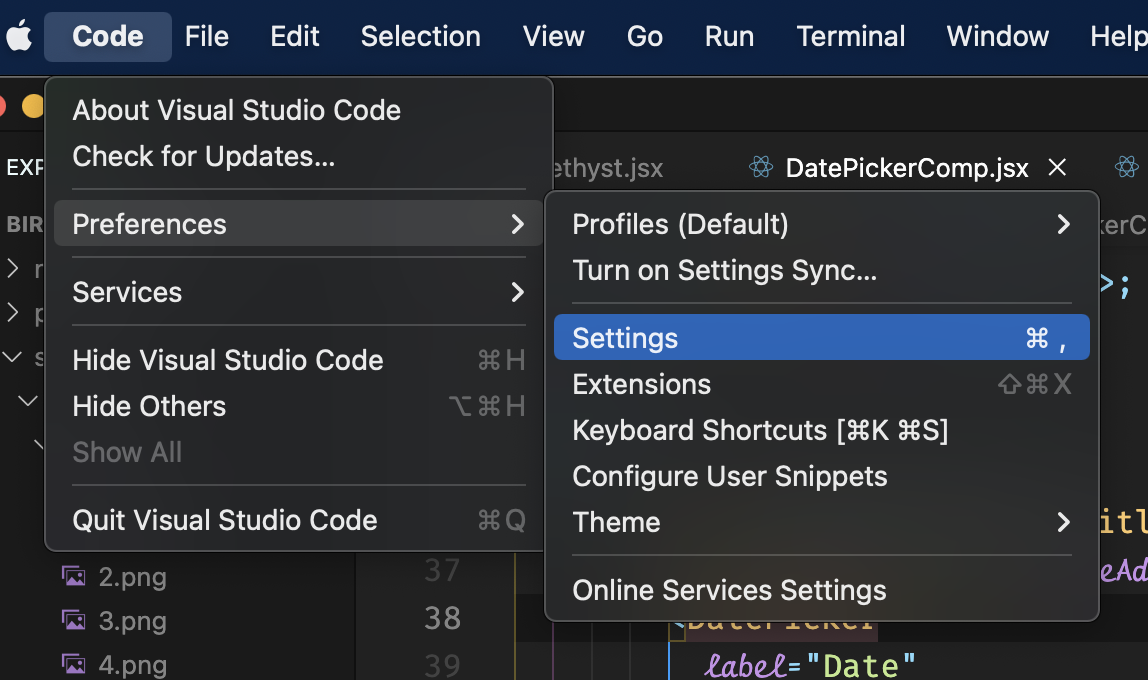Expand the Services submenu arrow
Image resolution: width=1148 pixels, height=680 pixels.
tap(517, 292)
